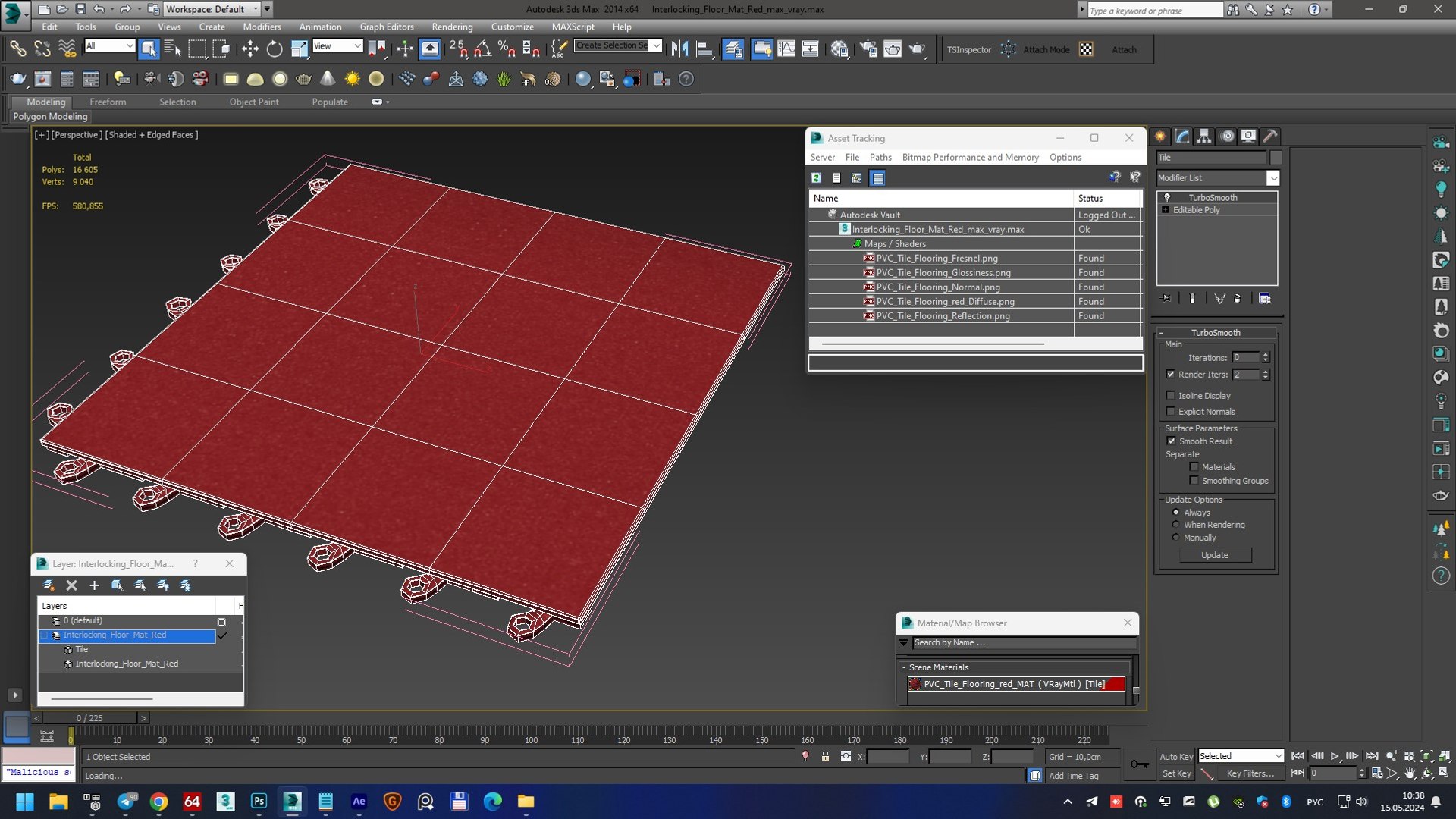Toggle the Render Iters checkbox

[x=1171, y=375]
